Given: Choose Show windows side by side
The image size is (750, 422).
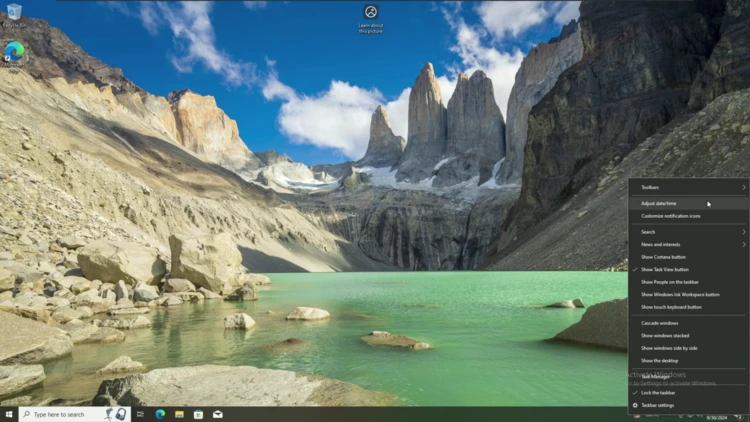Looking at the screenshot, I should [688, 348].
